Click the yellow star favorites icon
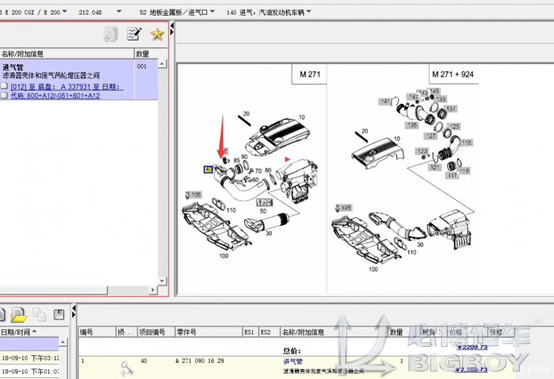Viewport: 554px width, 379px height. tap(157, 35)
